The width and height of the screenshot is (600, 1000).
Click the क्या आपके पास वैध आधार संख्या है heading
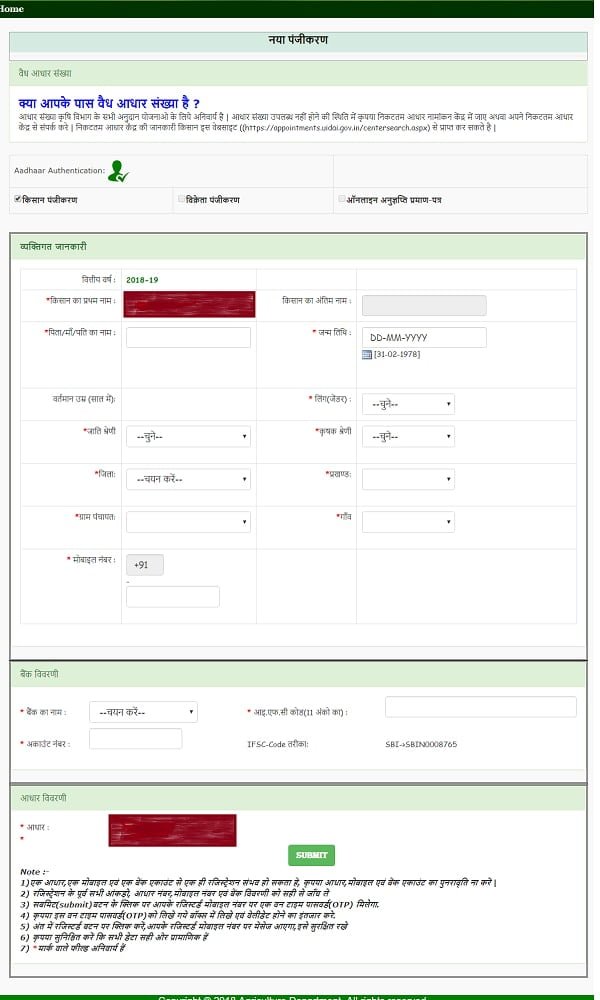click(x=109, y=103)
